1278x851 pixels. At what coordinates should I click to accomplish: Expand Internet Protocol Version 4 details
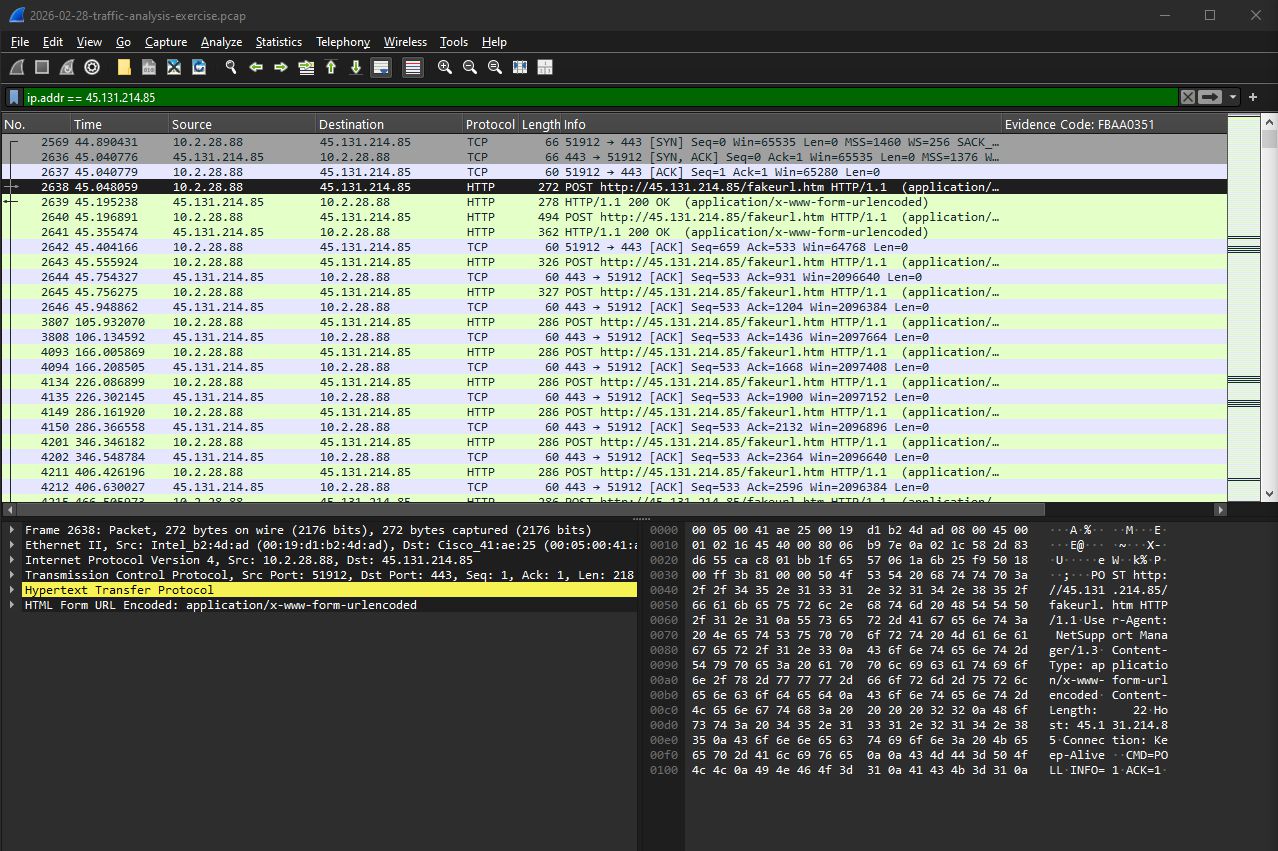(x=11, y=560)
